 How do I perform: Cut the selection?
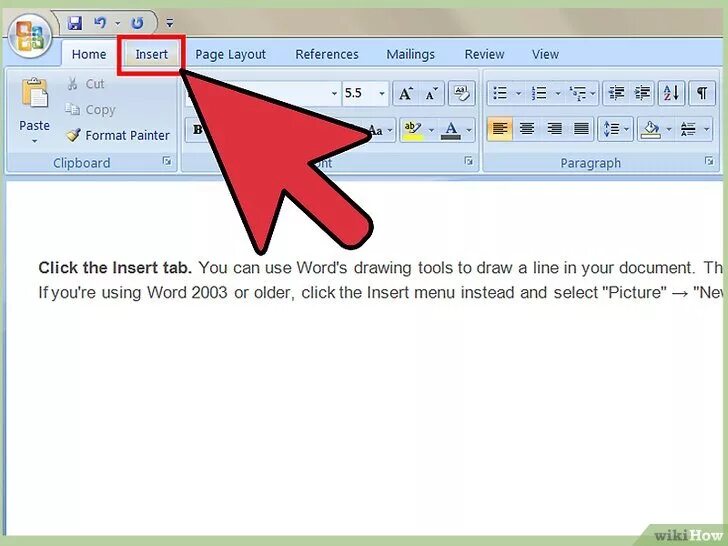pos(86,84)
